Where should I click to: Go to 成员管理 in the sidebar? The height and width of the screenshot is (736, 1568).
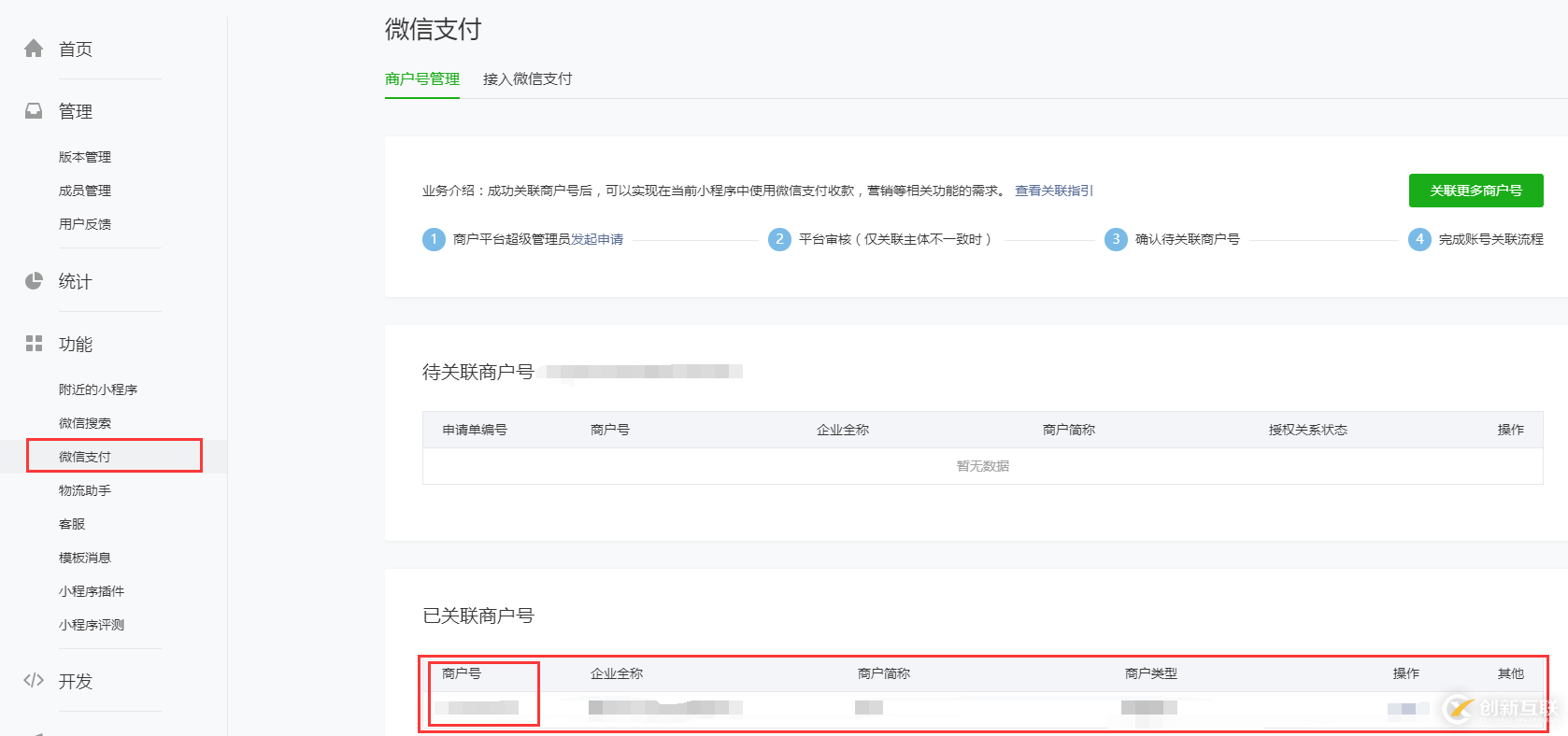pyautogui.click(x=85, y=191)
